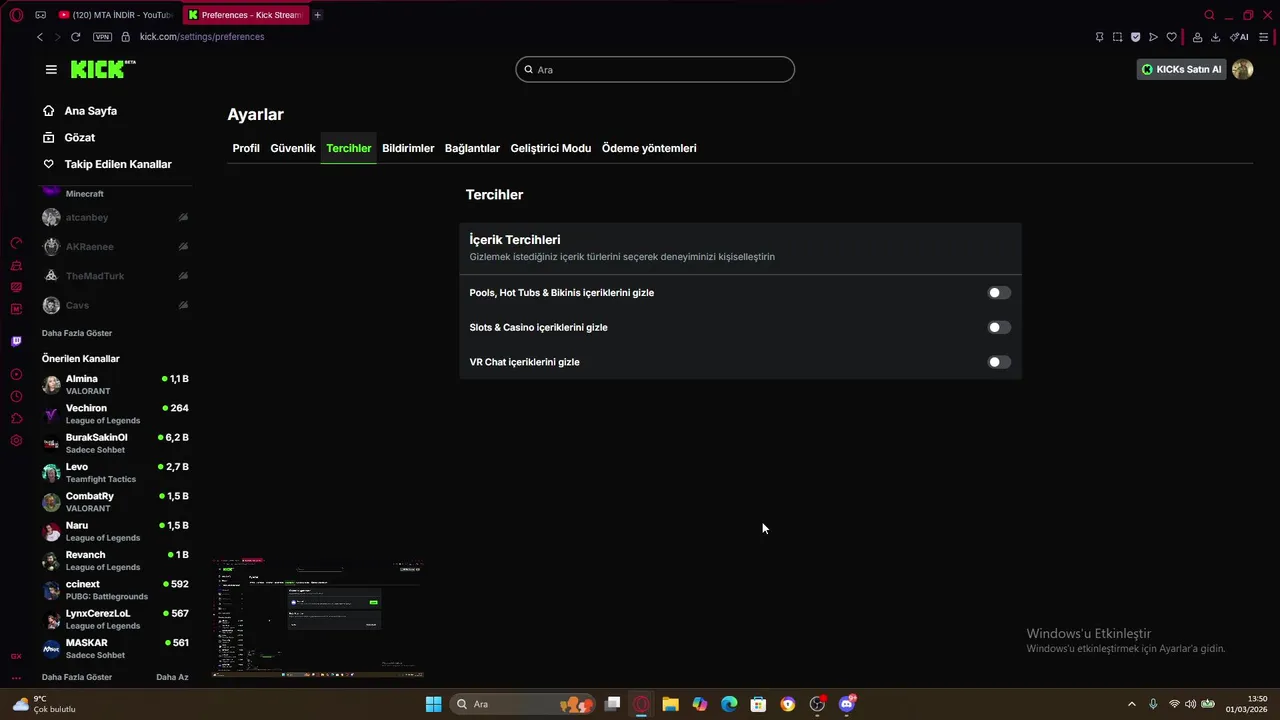The height and width of the screenshot is (720, 1280).
Task: Open Twitch in the Opera sidebar
Action: (16, 341)
